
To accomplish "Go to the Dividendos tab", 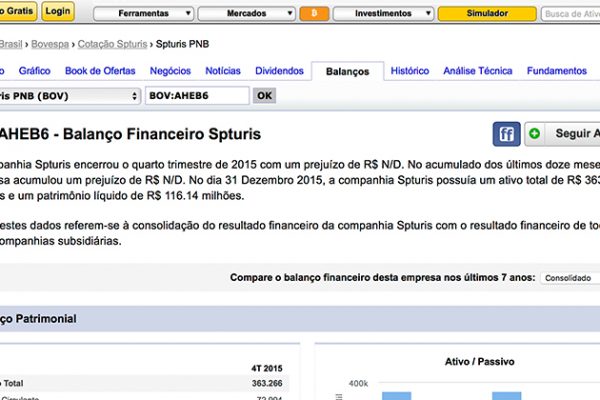I will [x=279, y=71].
